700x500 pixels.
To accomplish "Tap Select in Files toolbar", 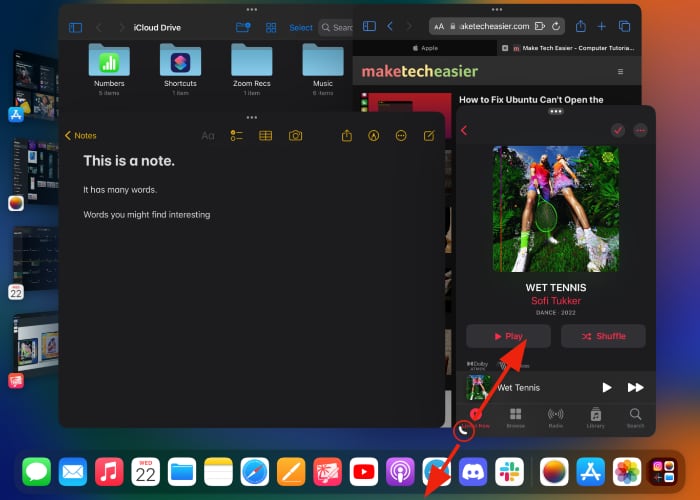I will [300, 28].
